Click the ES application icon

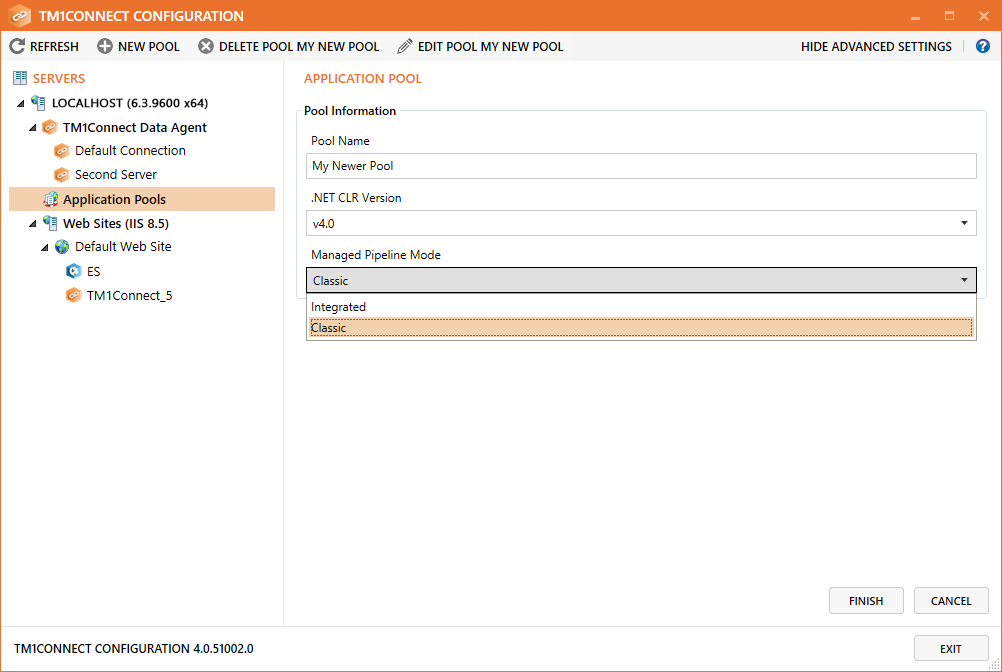(73, 271)
